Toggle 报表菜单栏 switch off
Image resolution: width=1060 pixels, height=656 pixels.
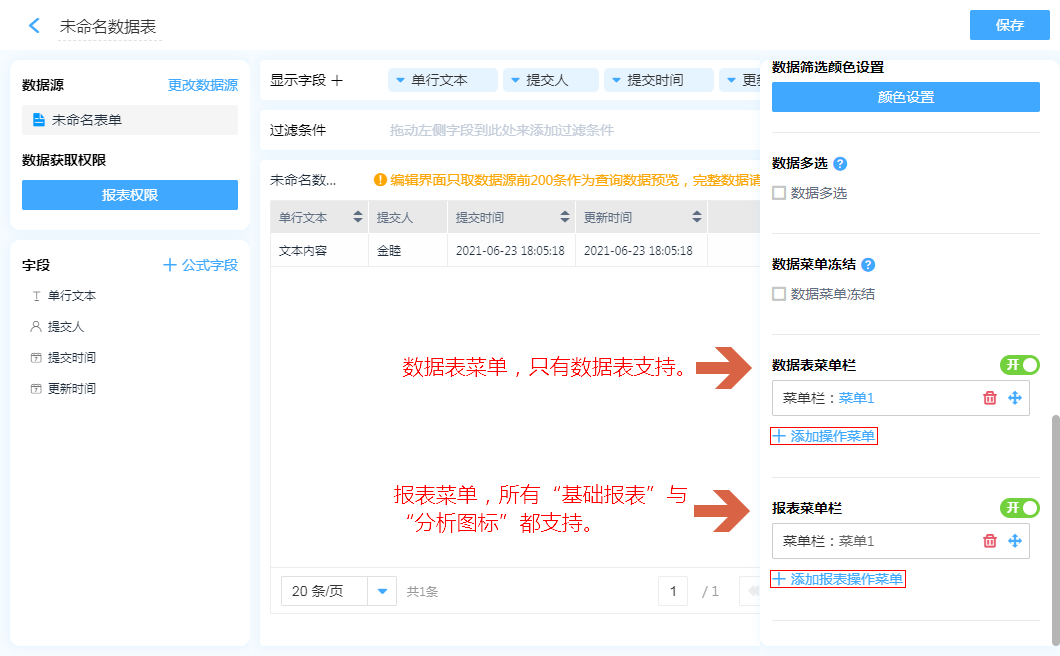pos(1019,508)
